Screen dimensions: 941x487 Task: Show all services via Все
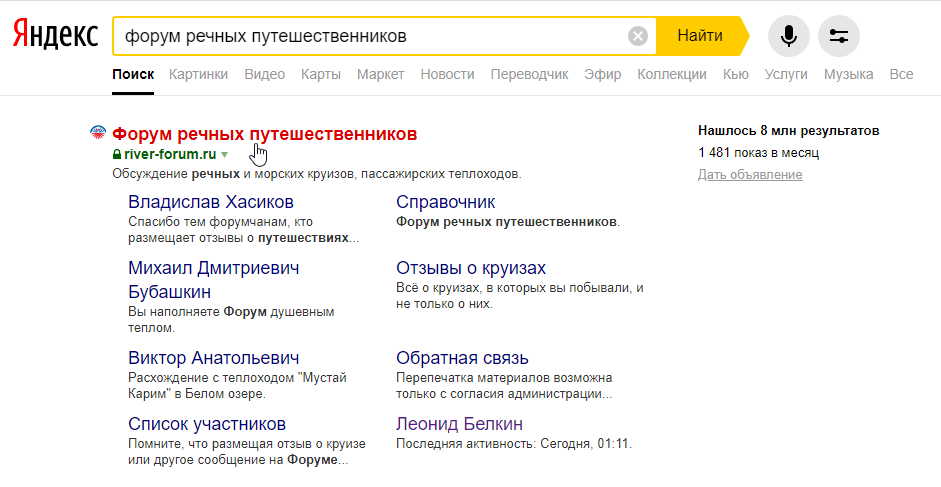pos(901,74)
